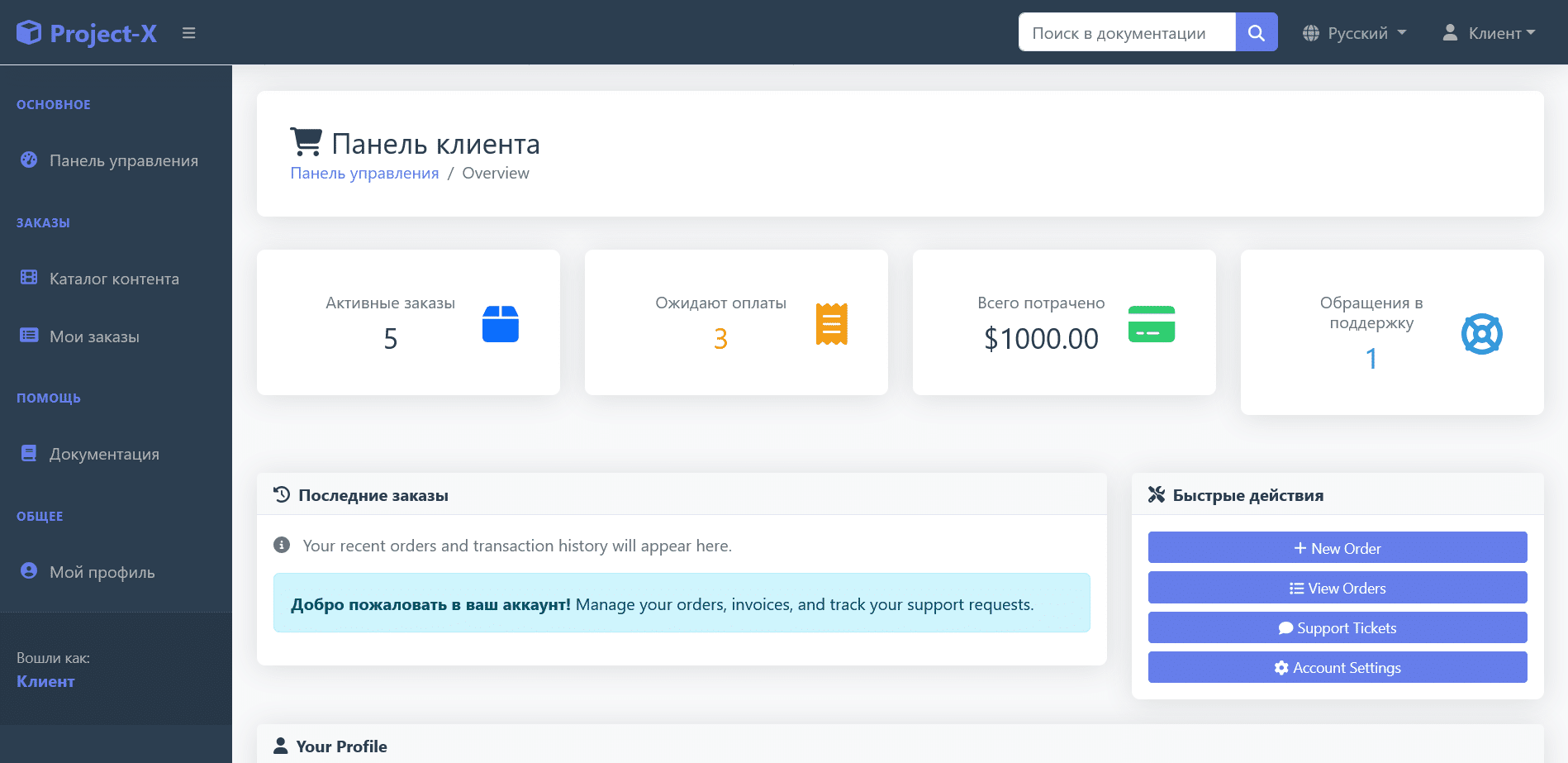Focus the documentation search field

[1126, 32]
